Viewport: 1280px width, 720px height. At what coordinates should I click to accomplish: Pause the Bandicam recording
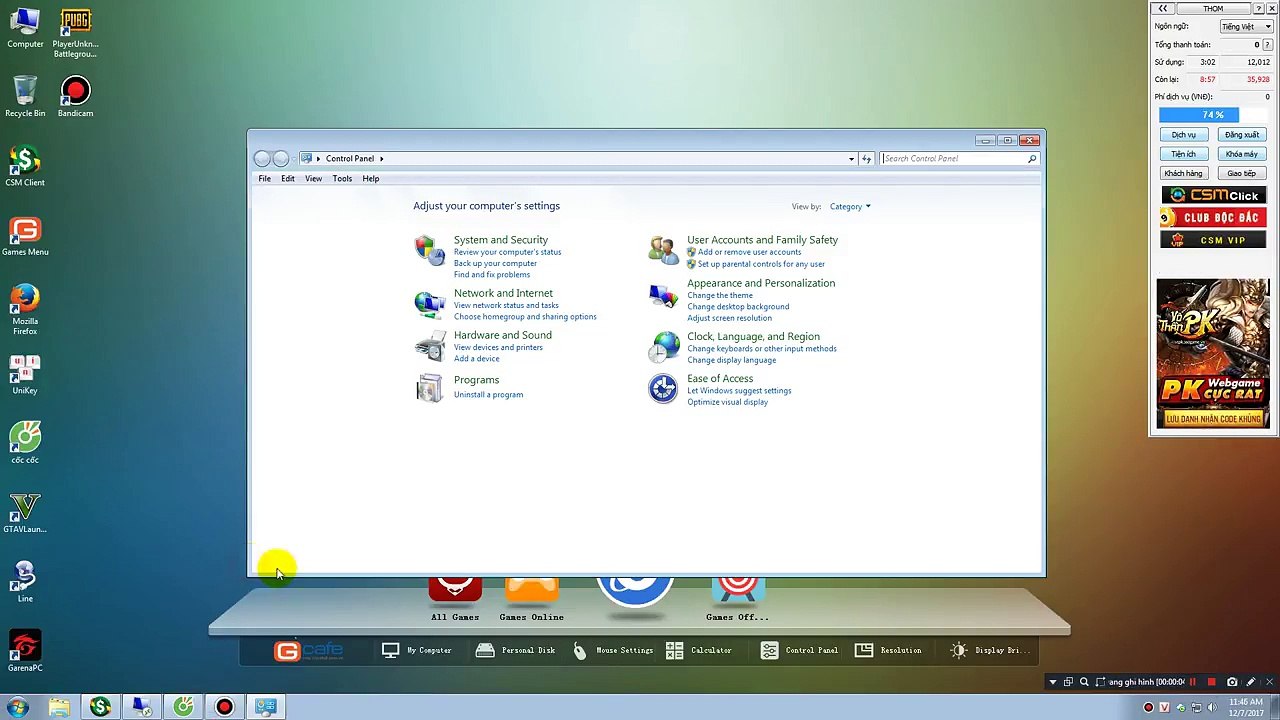click(x=1192, y=682)
